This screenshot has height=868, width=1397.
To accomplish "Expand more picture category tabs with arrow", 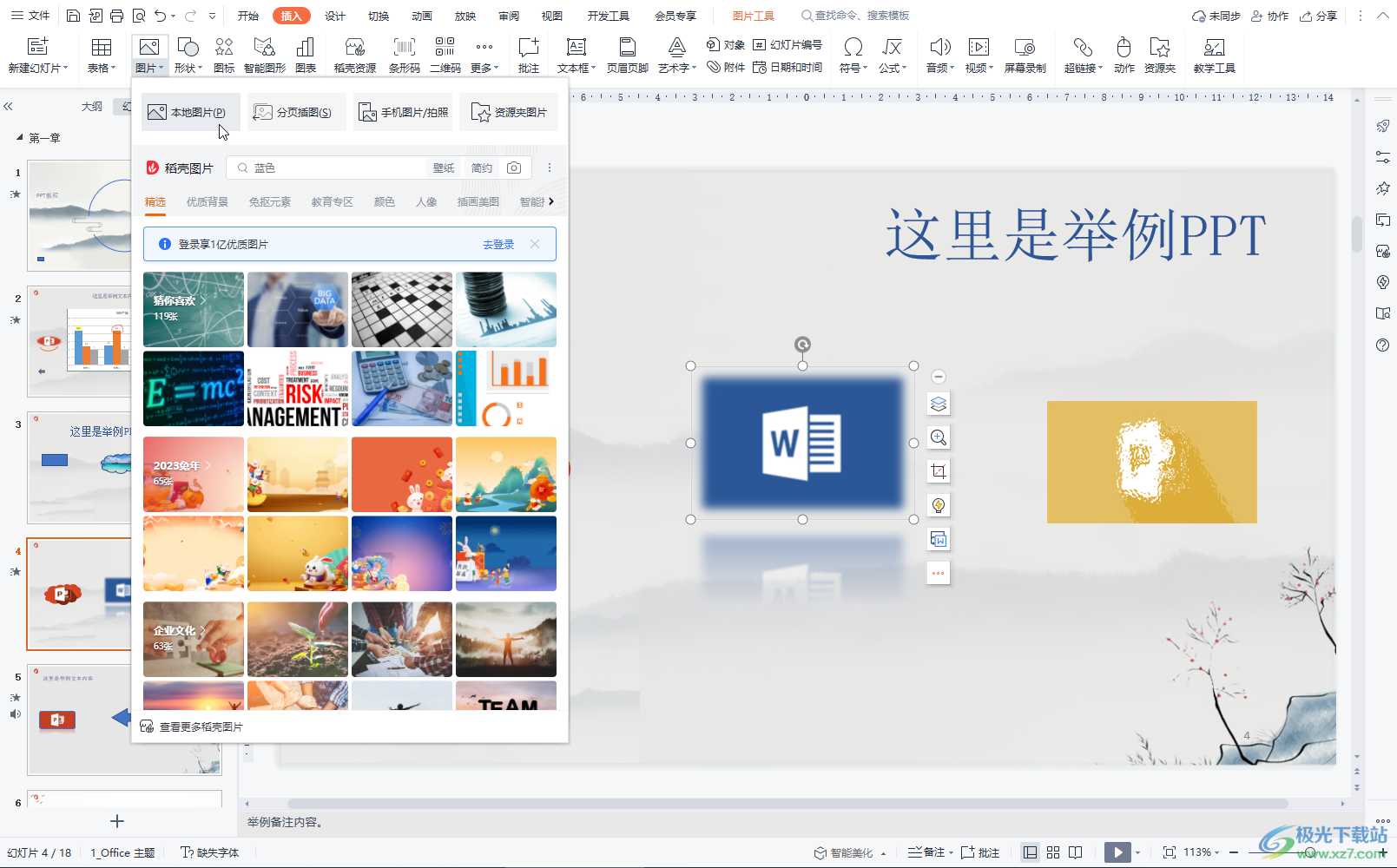I will tap(550, 201).
